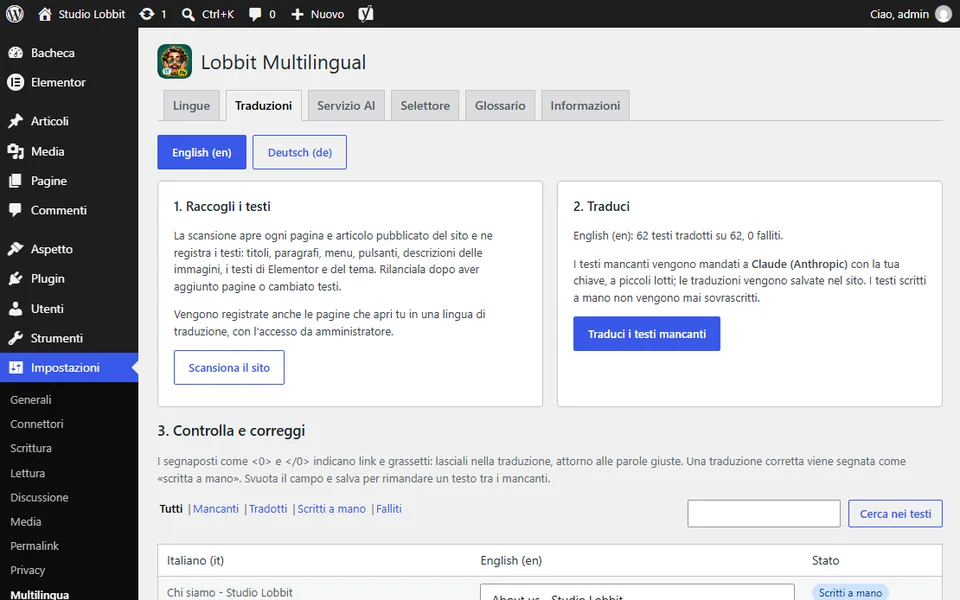Click the Bacheca dashboard icon

(x=15, y=53)
